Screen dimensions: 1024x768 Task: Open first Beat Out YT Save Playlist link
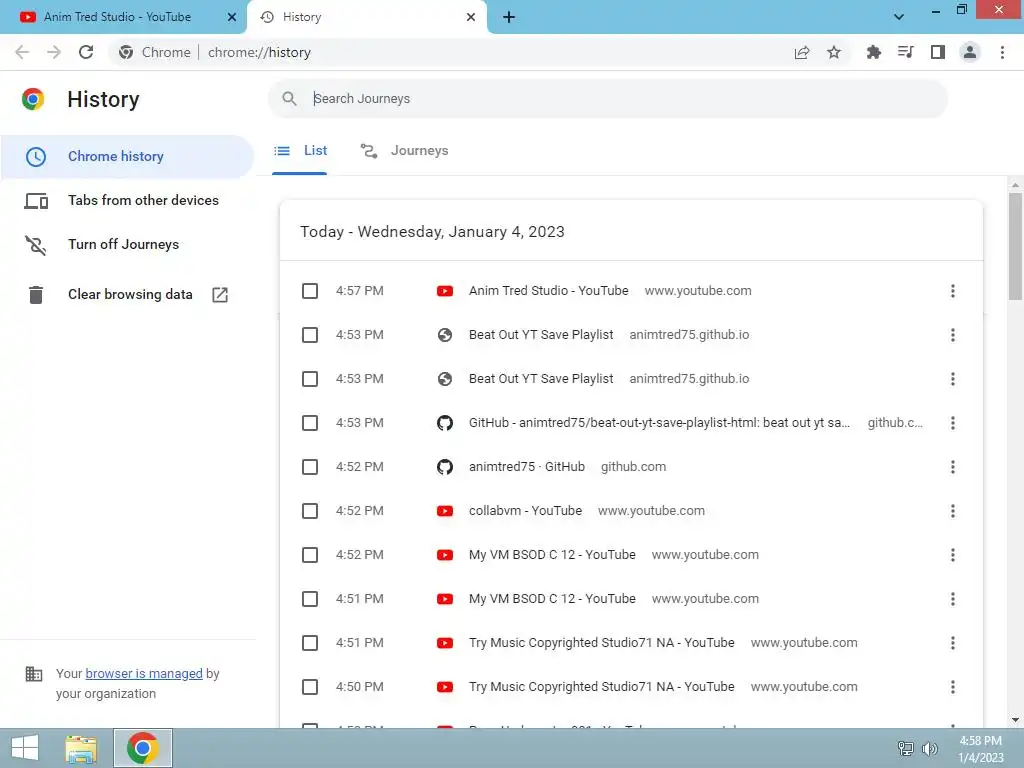click(541, 335)
